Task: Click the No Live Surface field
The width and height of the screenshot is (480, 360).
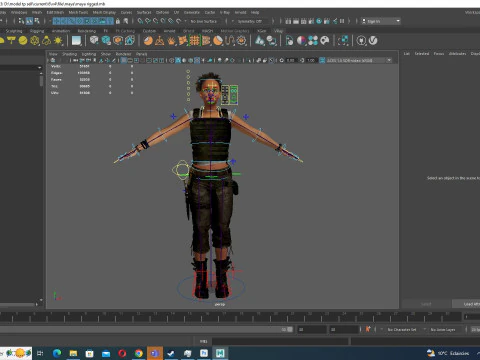Action: click(204, 21)
